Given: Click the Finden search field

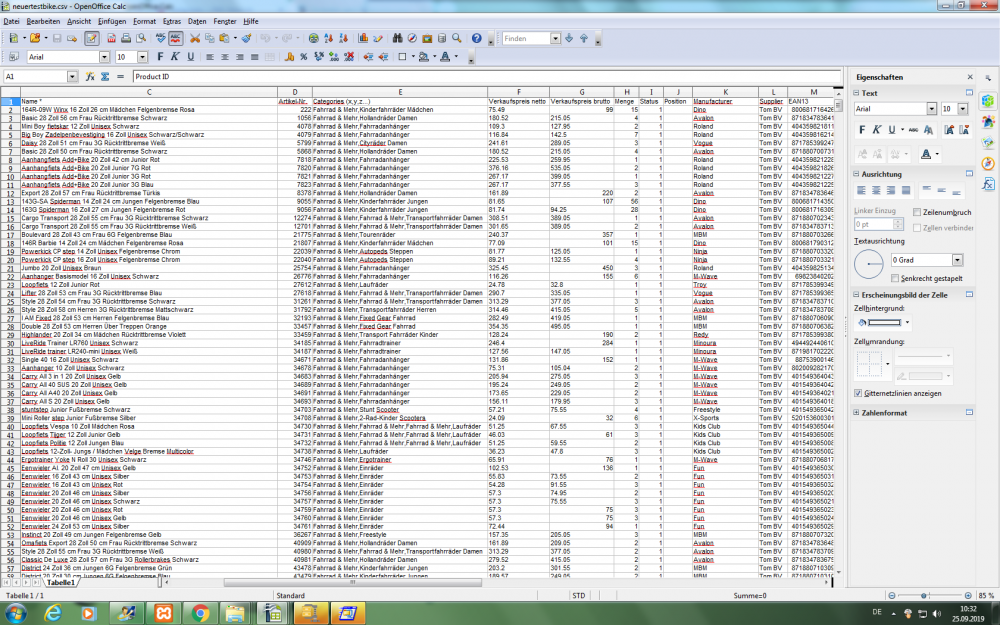Looking at the screenshot, I should (528, 38).
